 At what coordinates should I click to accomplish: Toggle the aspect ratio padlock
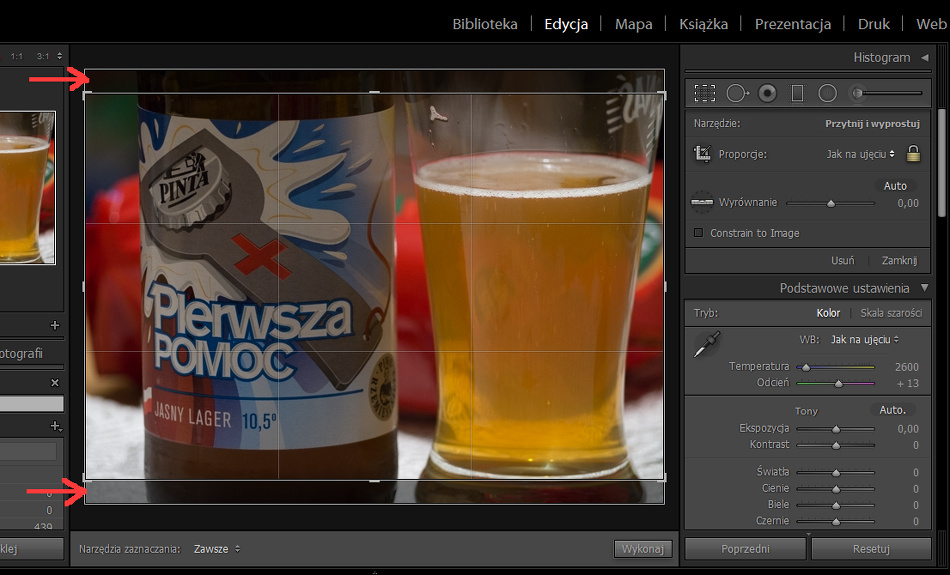pos(912,154)
